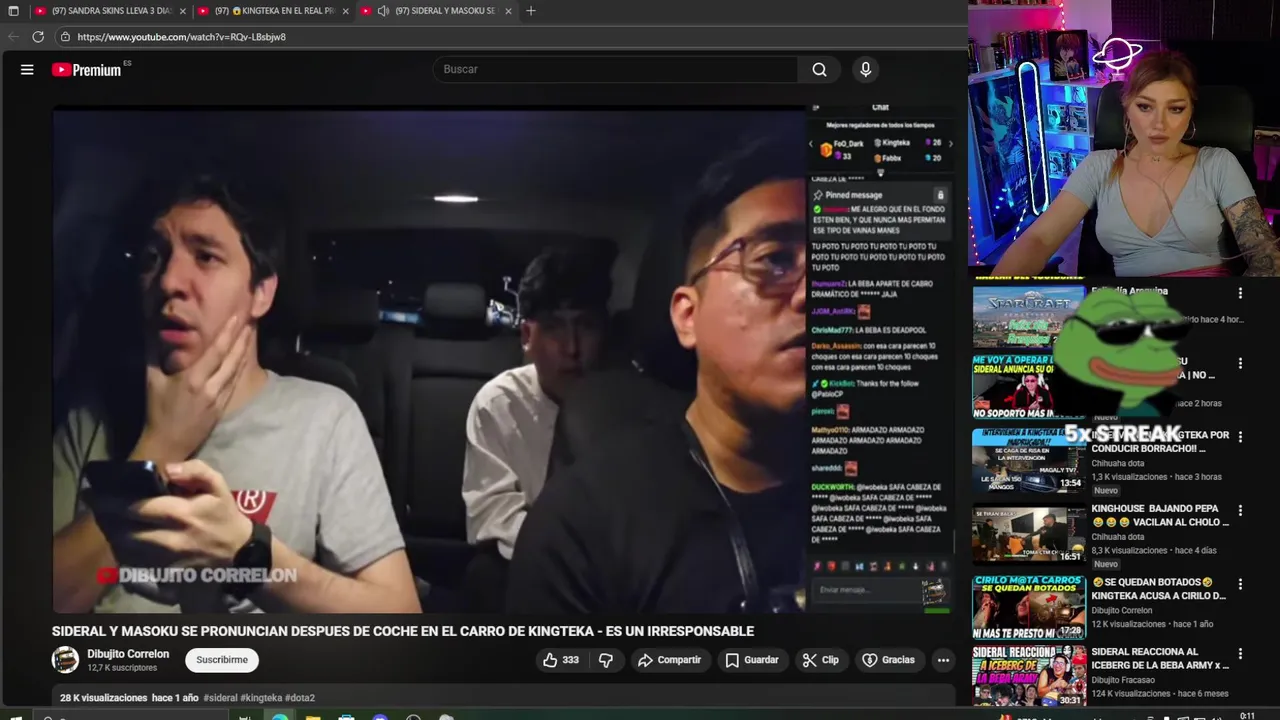Open KINGHOUSE BAJANDO PEPA video title
Viewport: 1280px width, 720px height.
(1160, 515)
